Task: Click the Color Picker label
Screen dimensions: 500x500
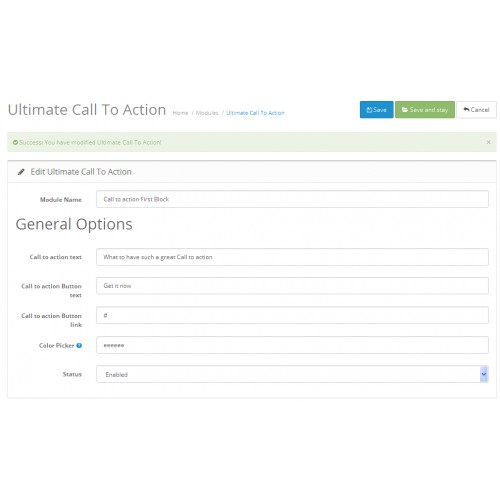Action: [x=56, y=345]
